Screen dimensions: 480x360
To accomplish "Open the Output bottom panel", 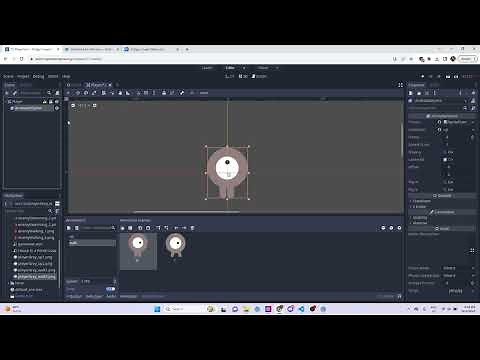I will click(x=74, y=296).
